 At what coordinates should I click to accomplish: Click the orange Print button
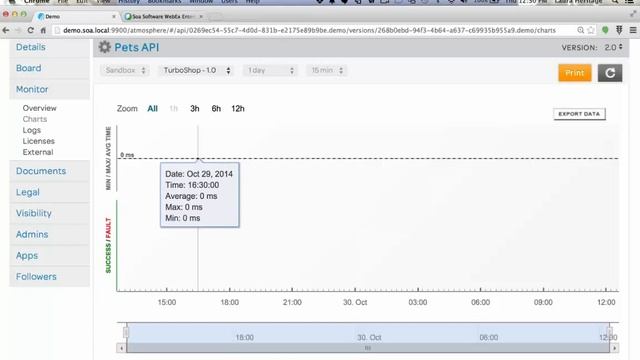(x=575, y=73)
